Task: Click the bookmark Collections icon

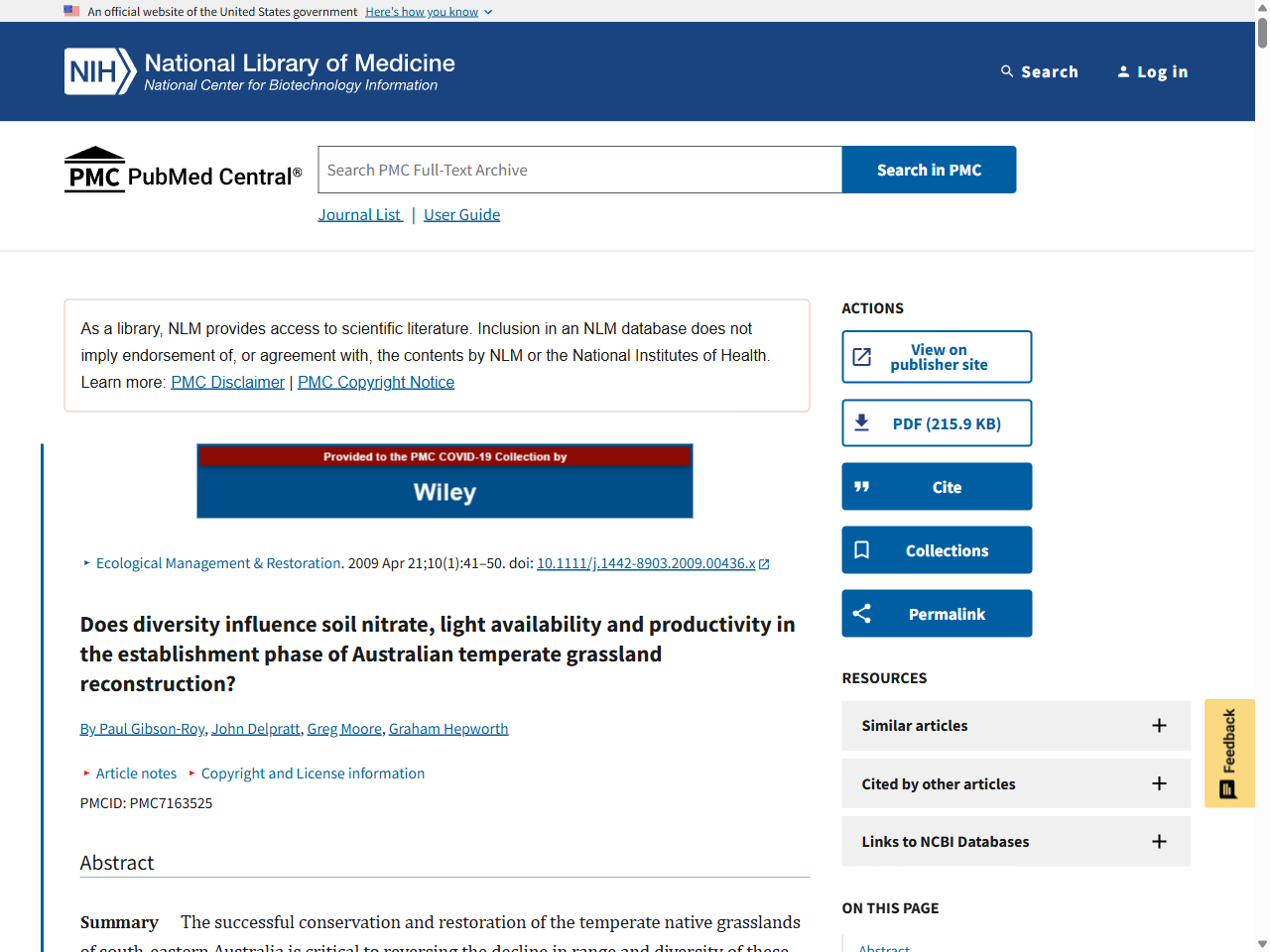Action: click(862, 550)
